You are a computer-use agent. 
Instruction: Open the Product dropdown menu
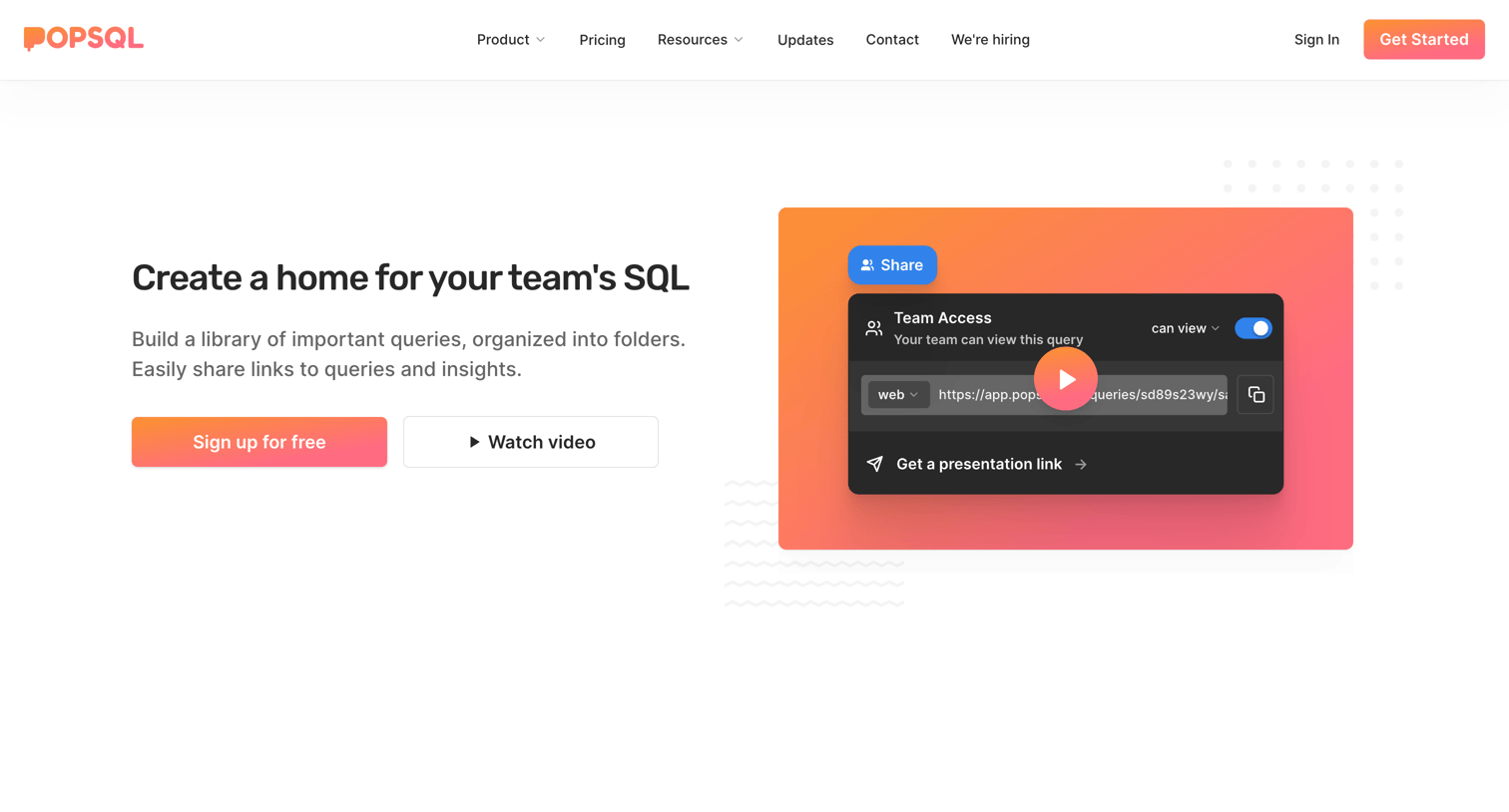point(511,40)
